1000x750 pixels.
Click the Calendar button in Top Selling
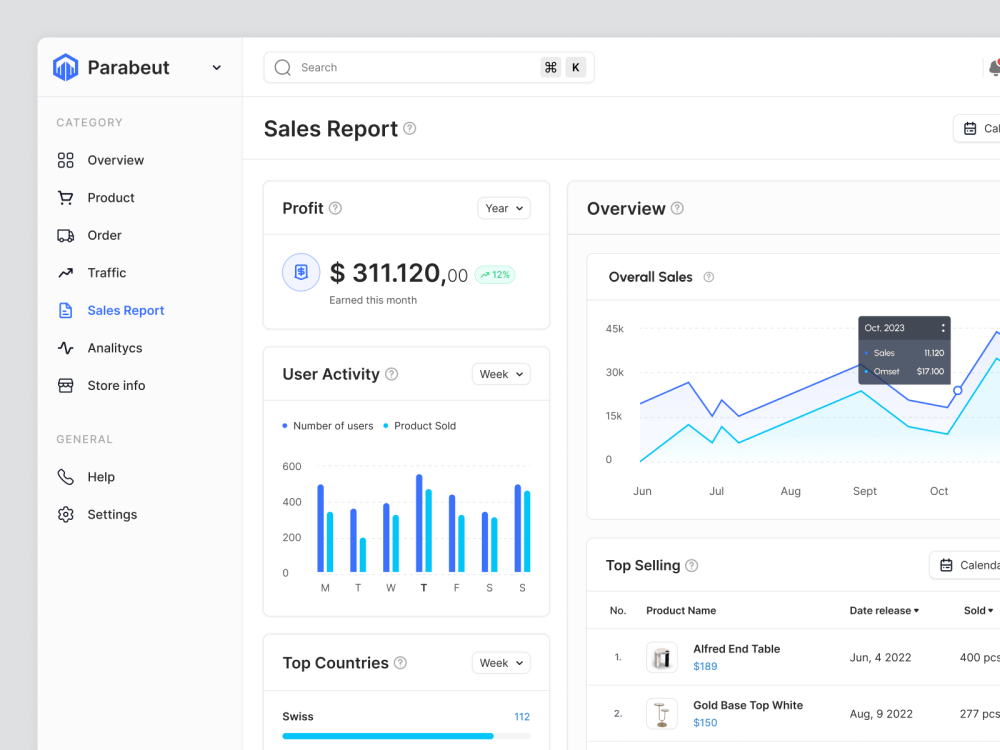965,566
